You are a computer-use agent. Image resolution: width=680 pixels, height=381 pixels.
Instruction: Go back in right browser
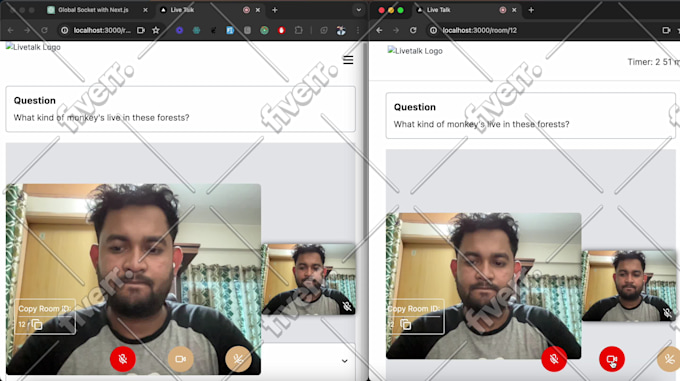(x=379, y=30)
